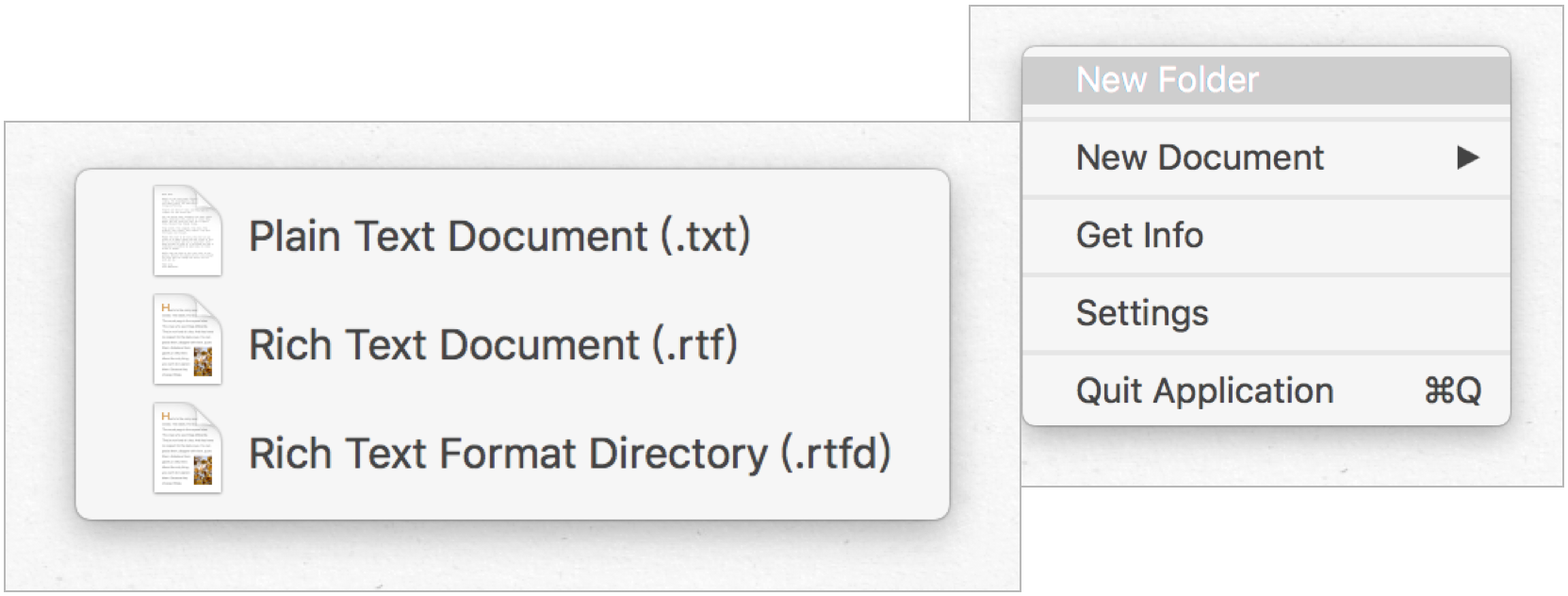Click the Command-Q shortcut symbol
The width and height of the screenshot is (1568, 596).
[x=1452, y=390]
